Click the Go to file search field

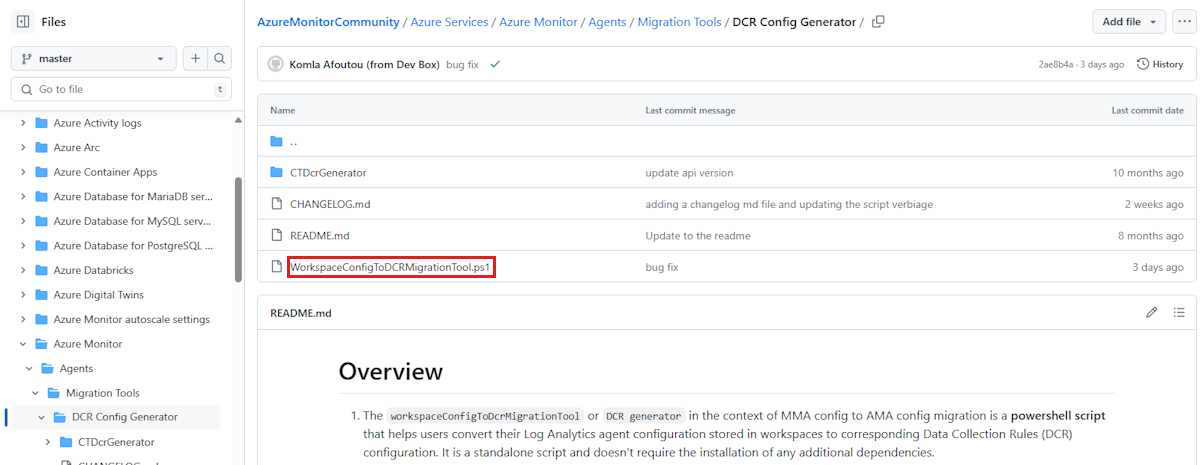[x=120, y=89]
